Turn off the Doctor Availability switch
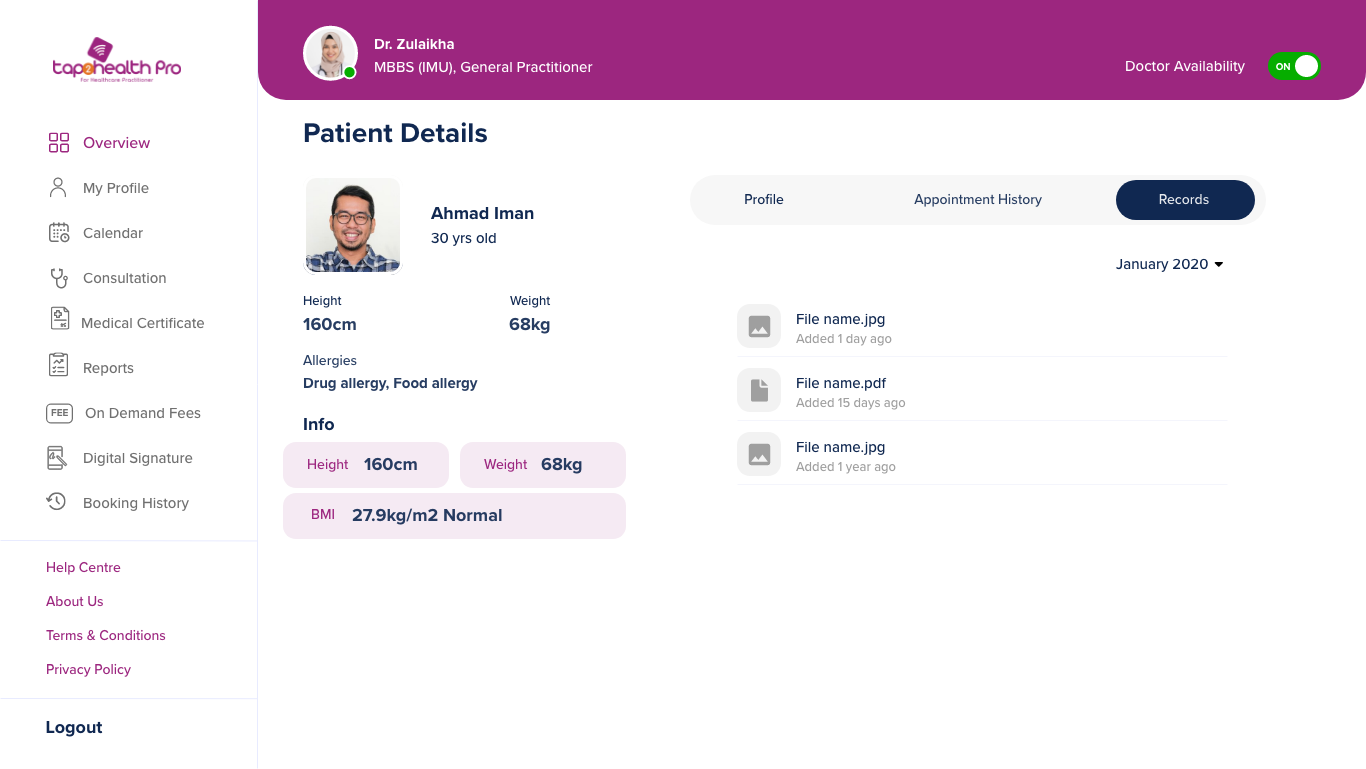Image resolution: width=1366 pixels, height=769 pixels. [1294, 66]
